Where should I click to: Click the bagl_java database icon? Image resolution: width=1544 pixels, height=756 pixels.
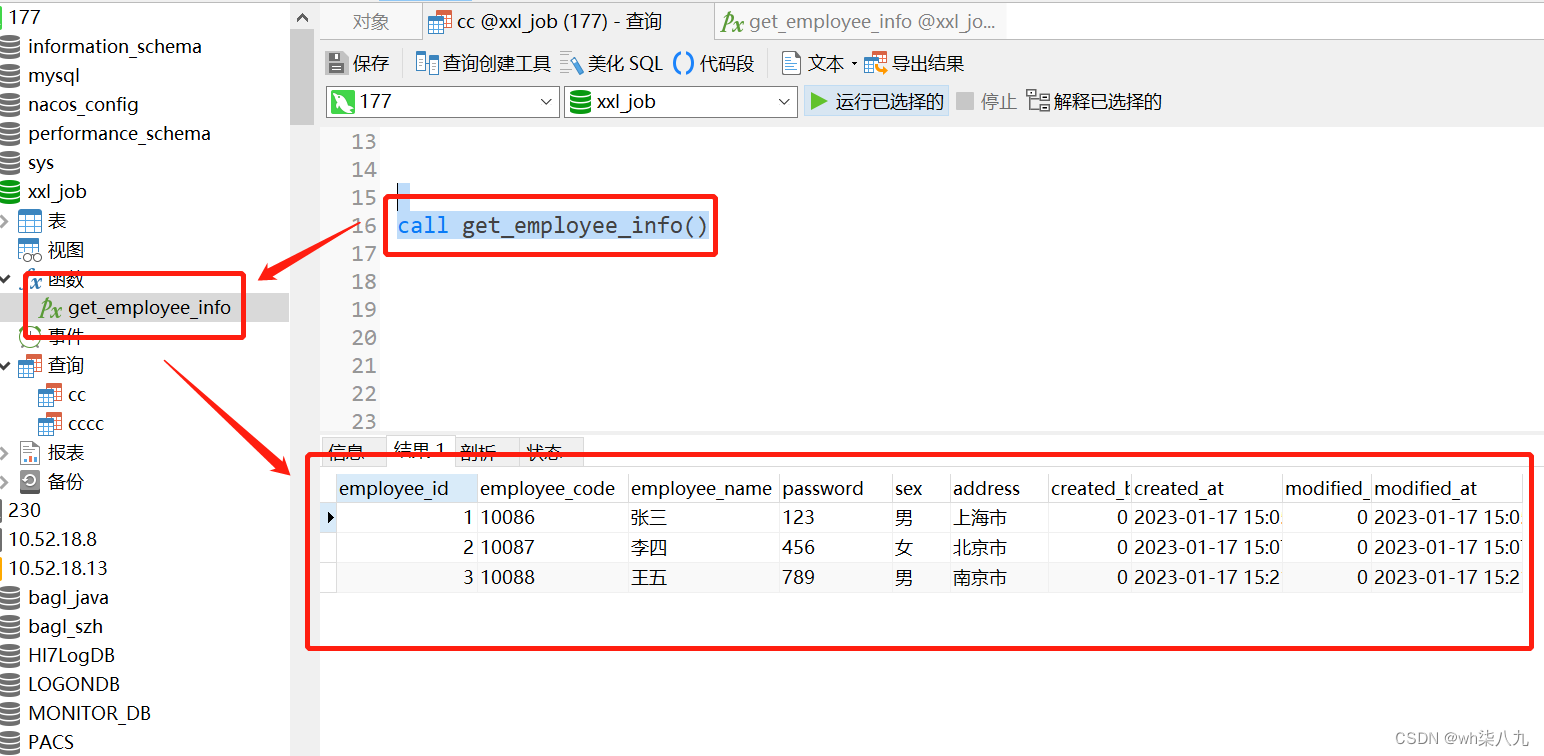10,598
